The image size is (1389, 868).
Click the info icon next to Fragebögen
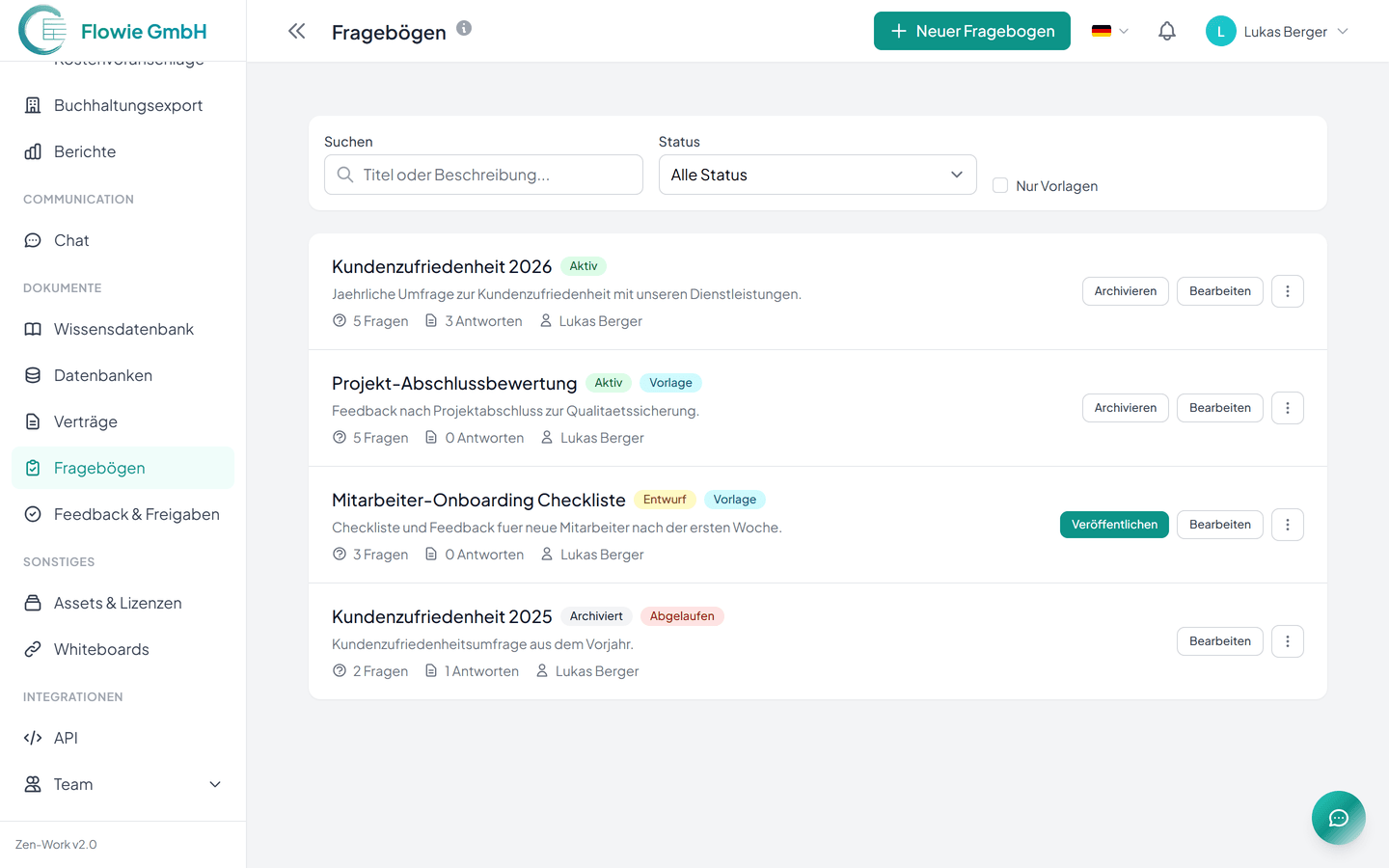[463, 28]
